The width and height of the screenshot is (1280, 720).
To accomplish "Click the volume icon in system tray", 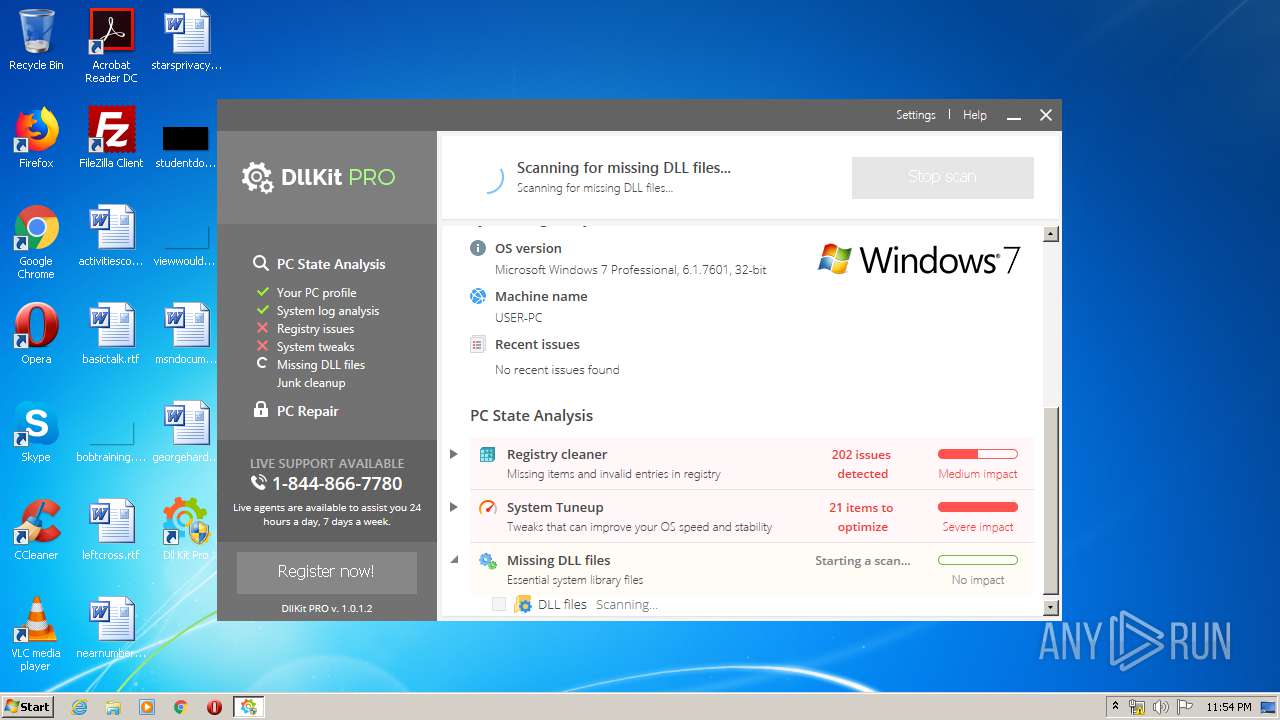I will [1161, 707].
